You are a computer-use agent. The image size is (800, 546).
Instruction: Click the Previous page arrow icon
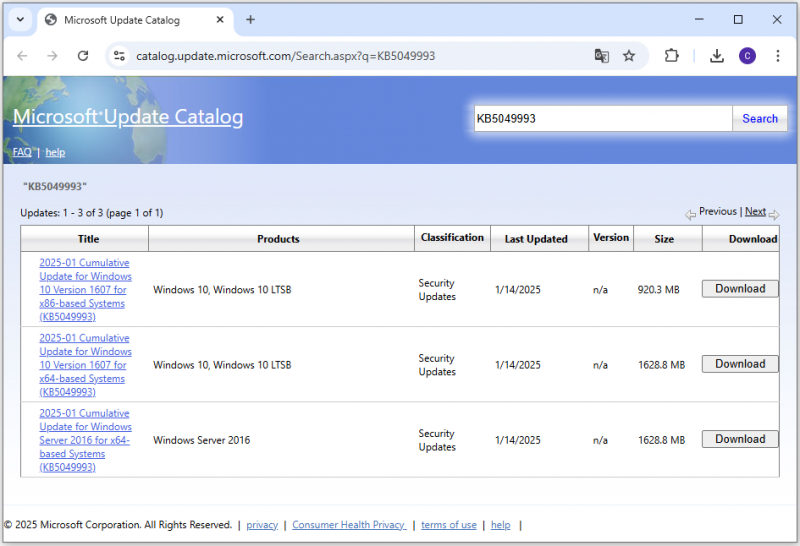point(690,214)
